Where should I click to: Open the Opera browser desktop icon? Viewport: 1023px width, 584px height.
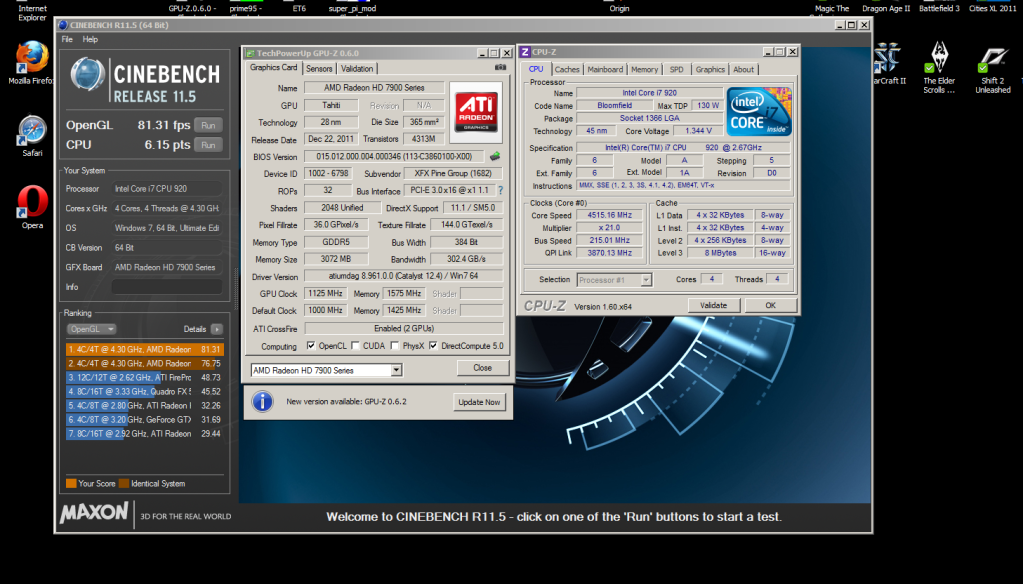(x=31, y=201)
